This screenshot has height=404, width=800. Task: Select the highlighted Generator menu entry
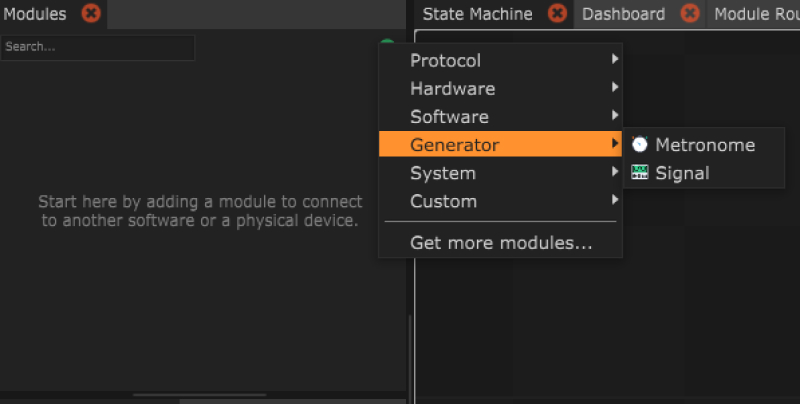(x=455, y=145)
